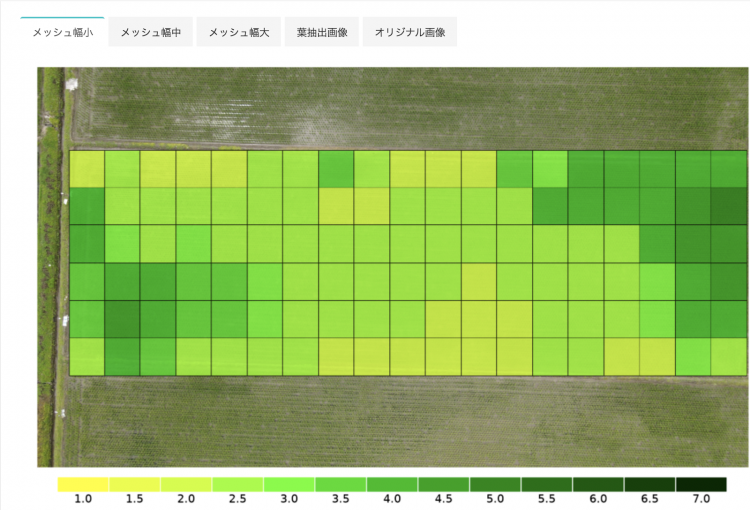
Task: Select the メッシュ幅小 tab
Action: [x=62, y=32]
